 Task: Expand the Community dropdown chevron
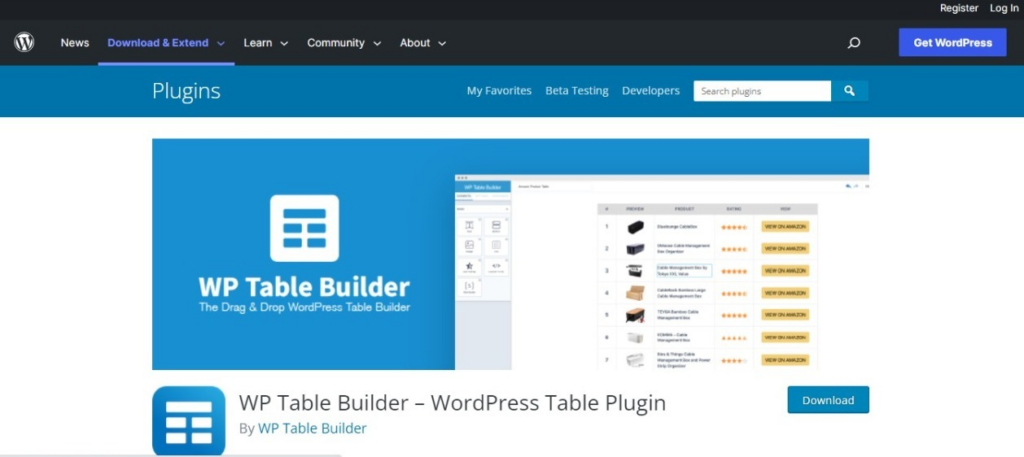pyautogui.click(x=377, y=43)
